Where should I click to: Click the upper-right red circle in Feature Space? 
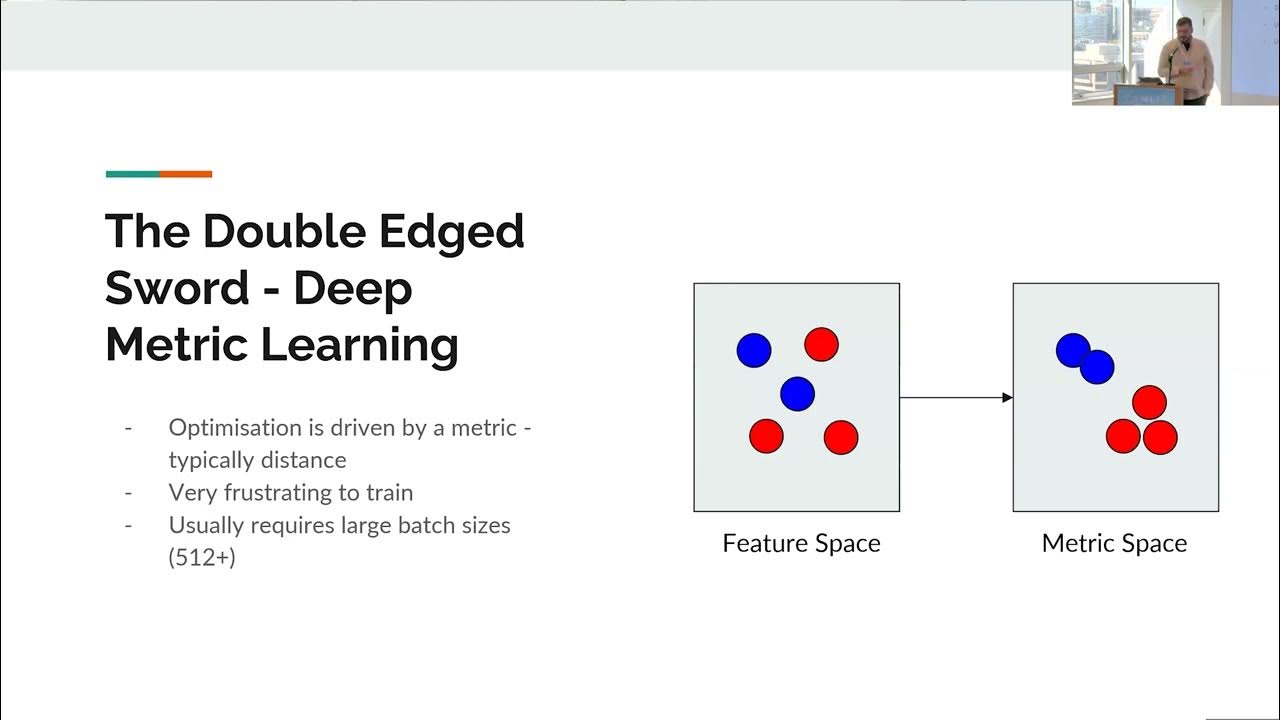(x=821, y=344)
